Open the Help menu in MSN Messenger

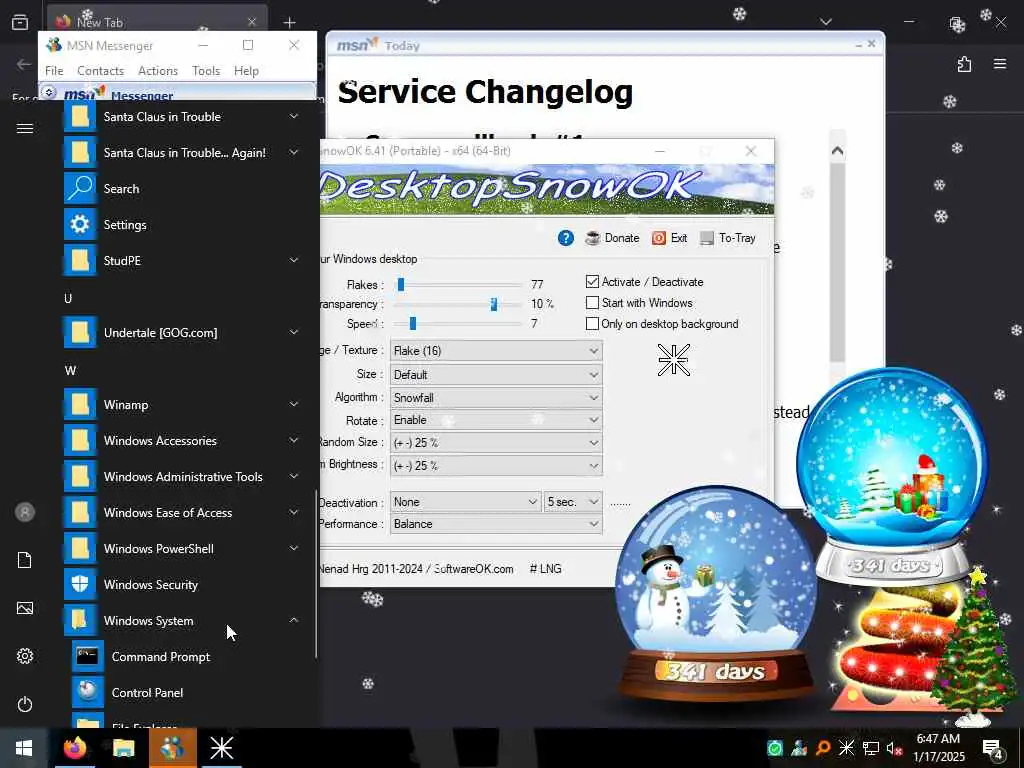pos(246,71)
